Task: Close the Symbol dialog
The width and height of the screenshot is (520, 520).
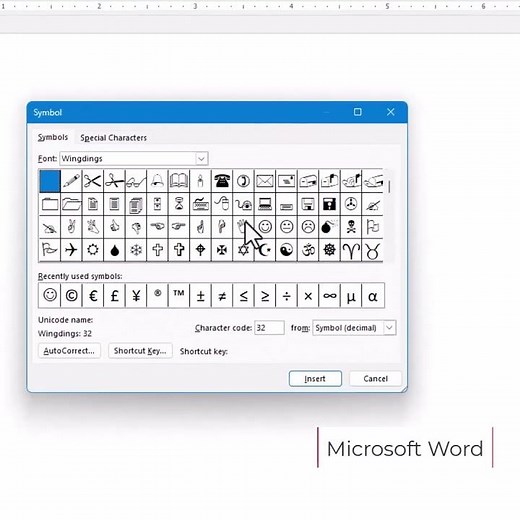Action: [x=390, y=112]
